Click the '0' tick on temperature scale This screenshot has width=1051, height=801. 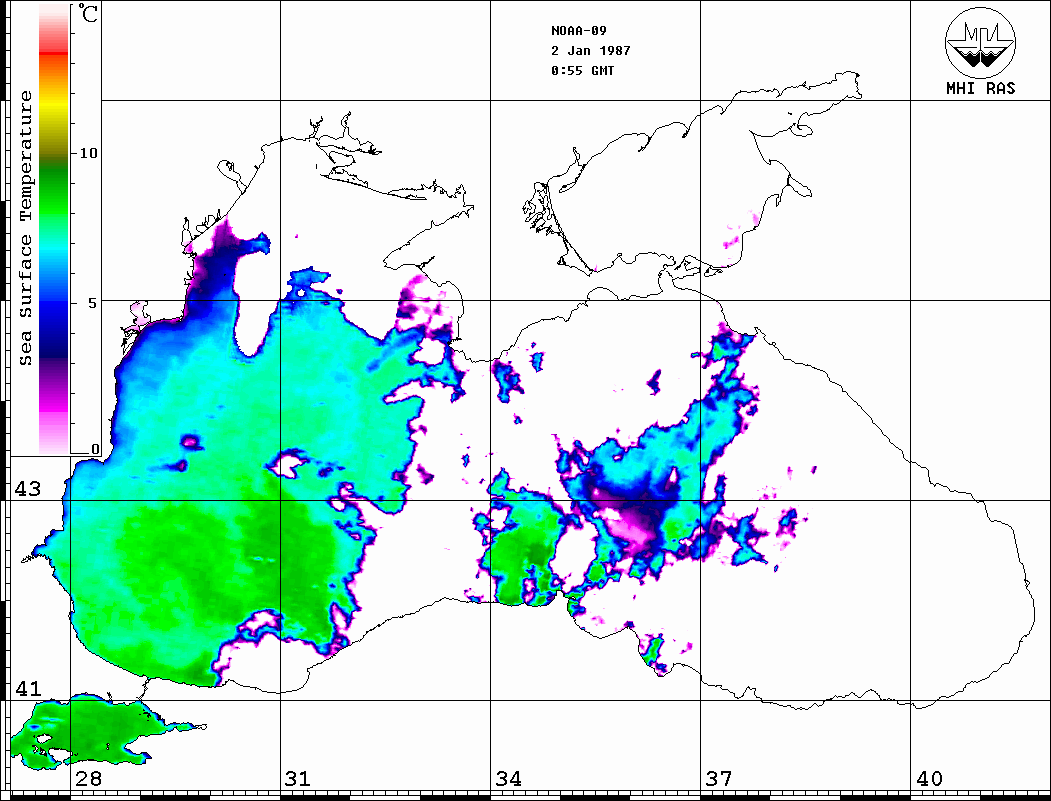[95, 449]
